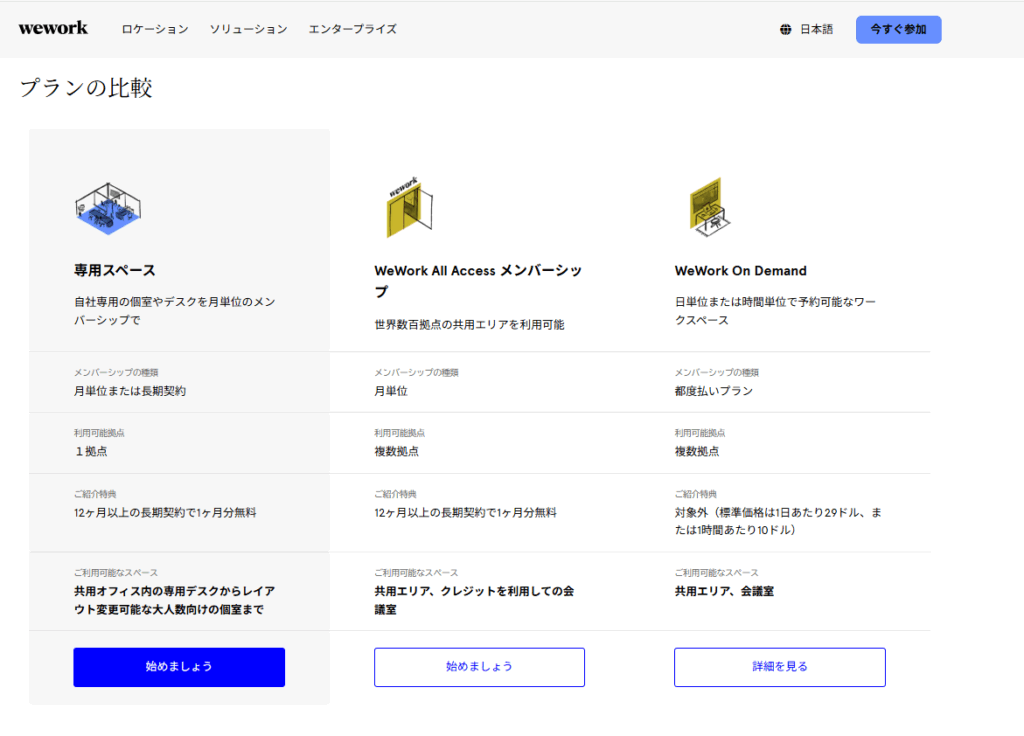Screen dimensions: 1024x736
Task: Click the globe language icon
Action: point(786,29)
